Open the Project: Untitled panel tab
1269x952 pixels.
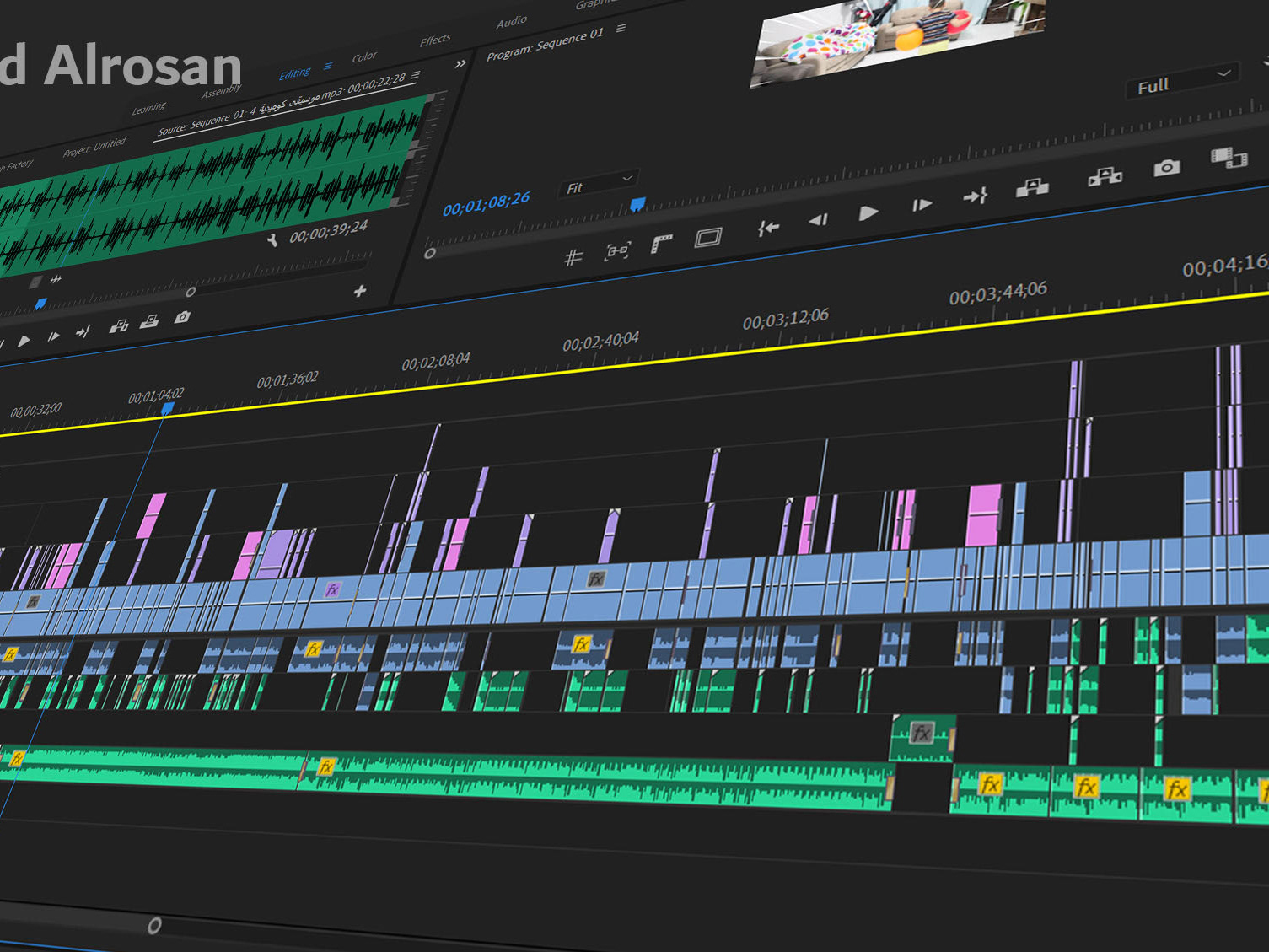(x=94, y=148)
